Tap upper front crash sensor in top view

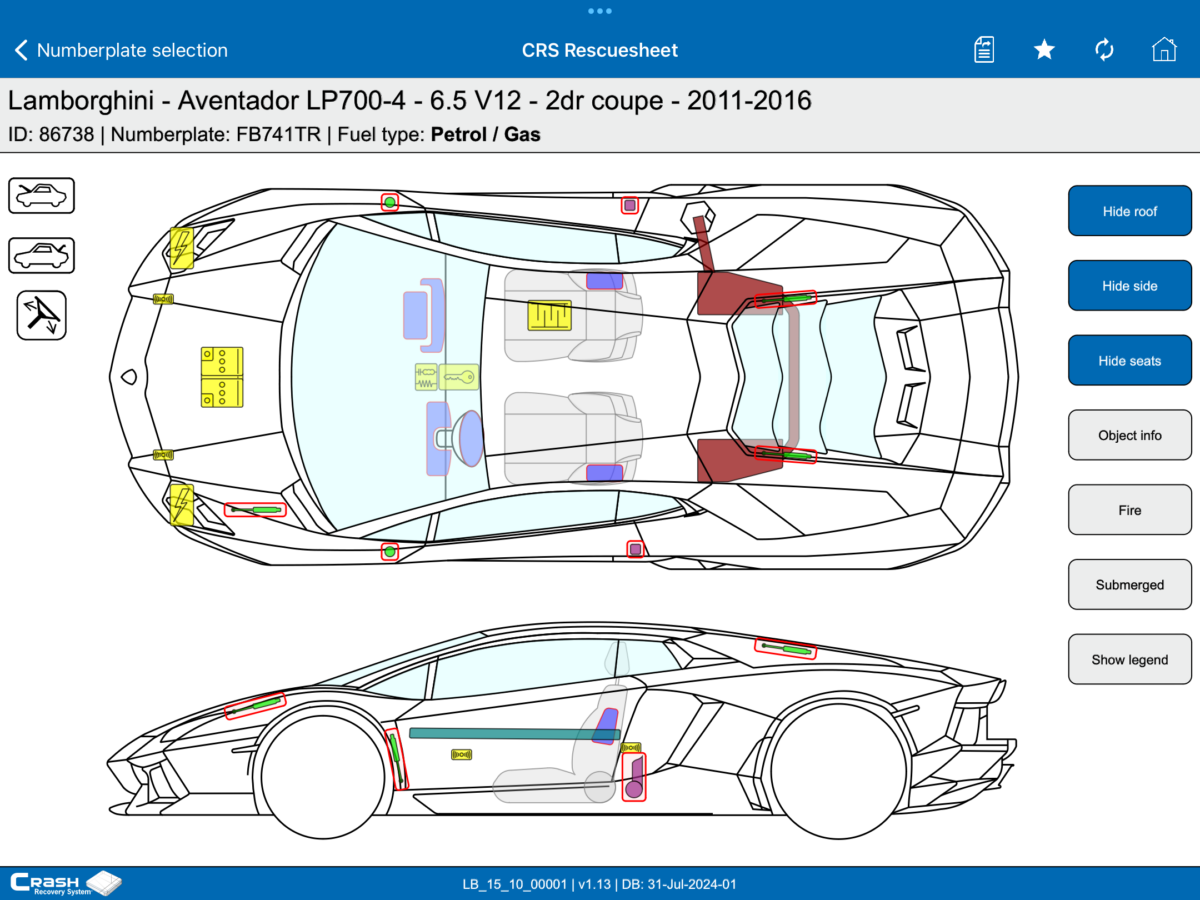point(163,298)
